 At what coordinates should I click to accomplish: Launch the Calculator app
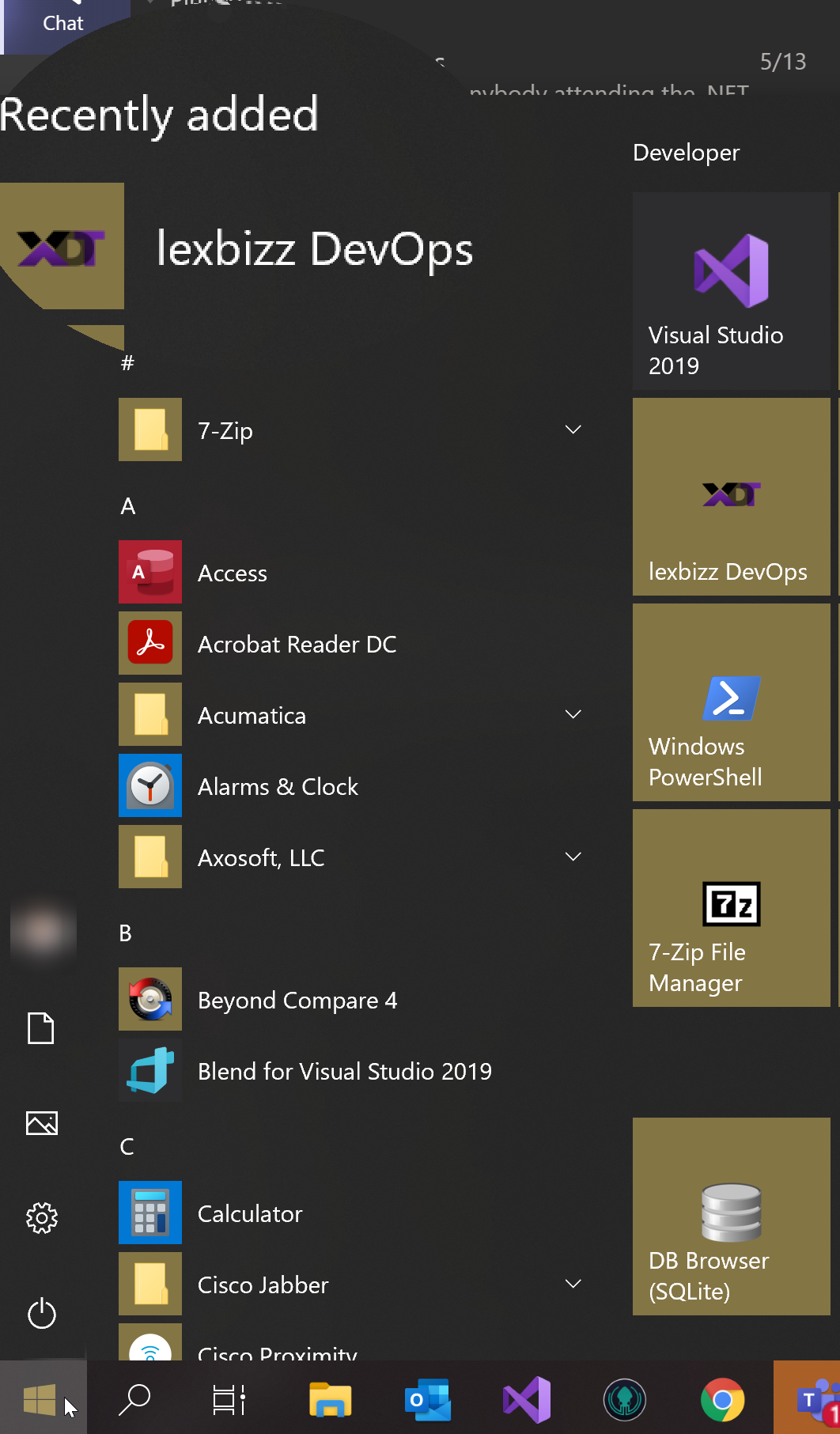coord(249,1213)
